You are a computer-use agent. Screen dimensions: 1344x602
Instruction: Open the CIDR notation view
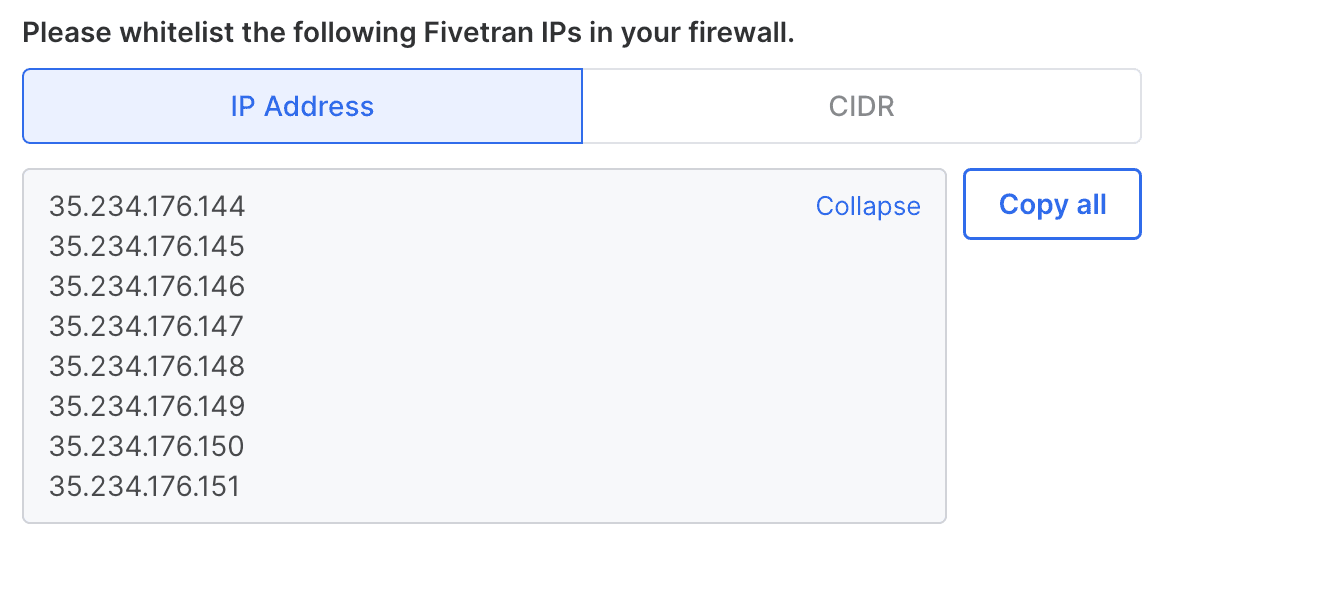coord(861,105)
